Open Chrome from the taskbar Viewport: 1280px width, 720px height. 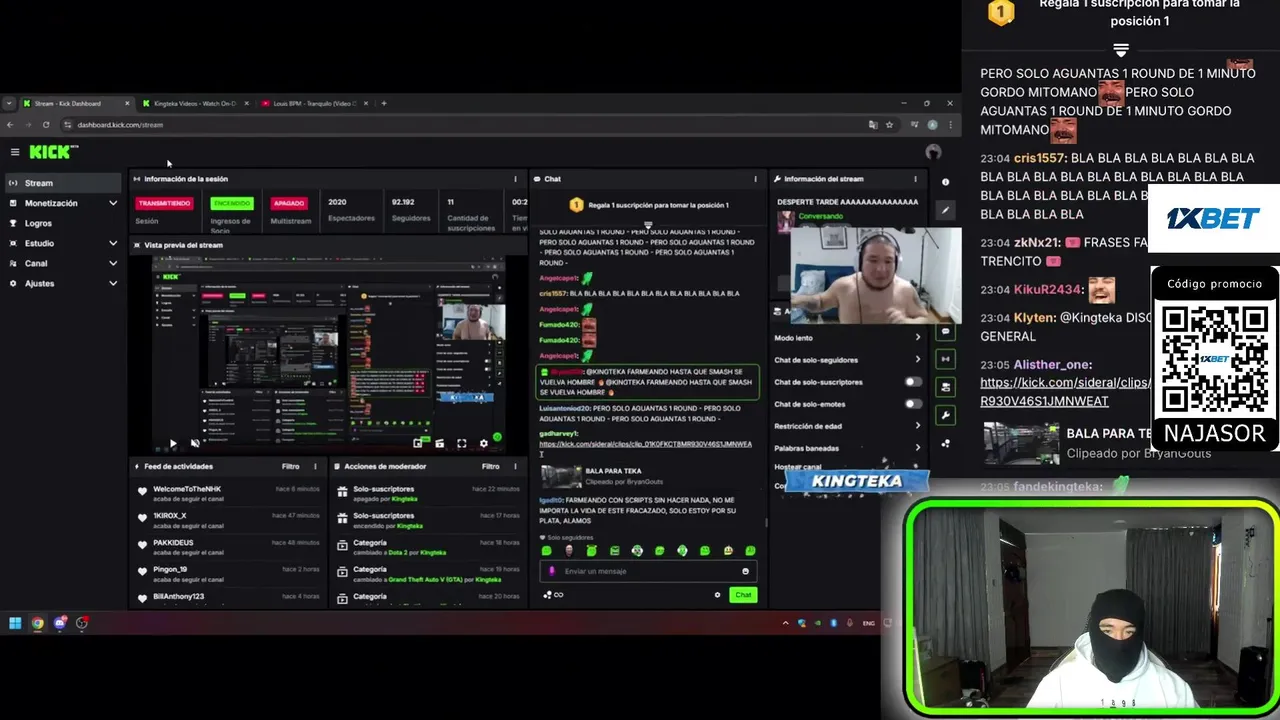[37, 623]
